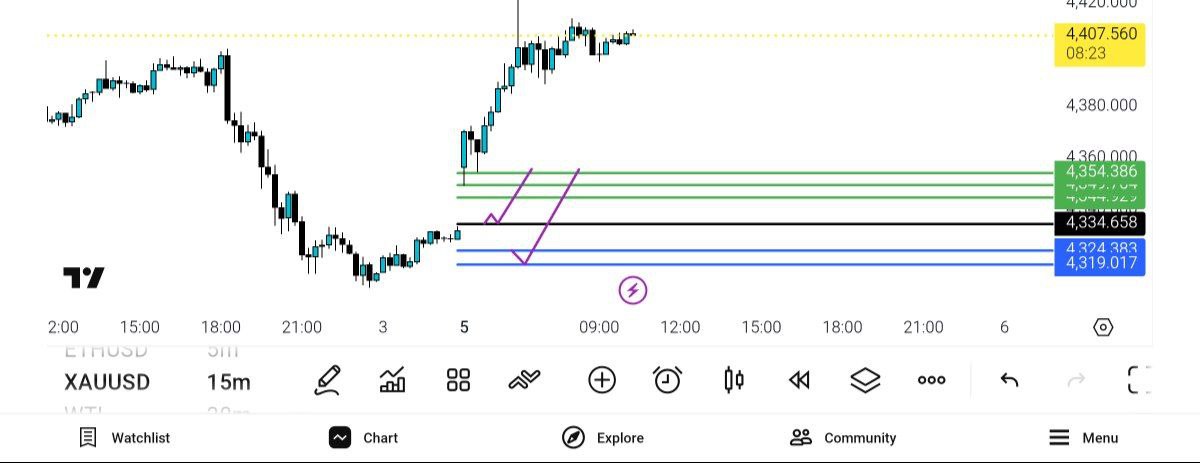Image resolution: width=1200 pixels, height=463 pixels.
Task: Go to the Explore tab
Action: 602,438
